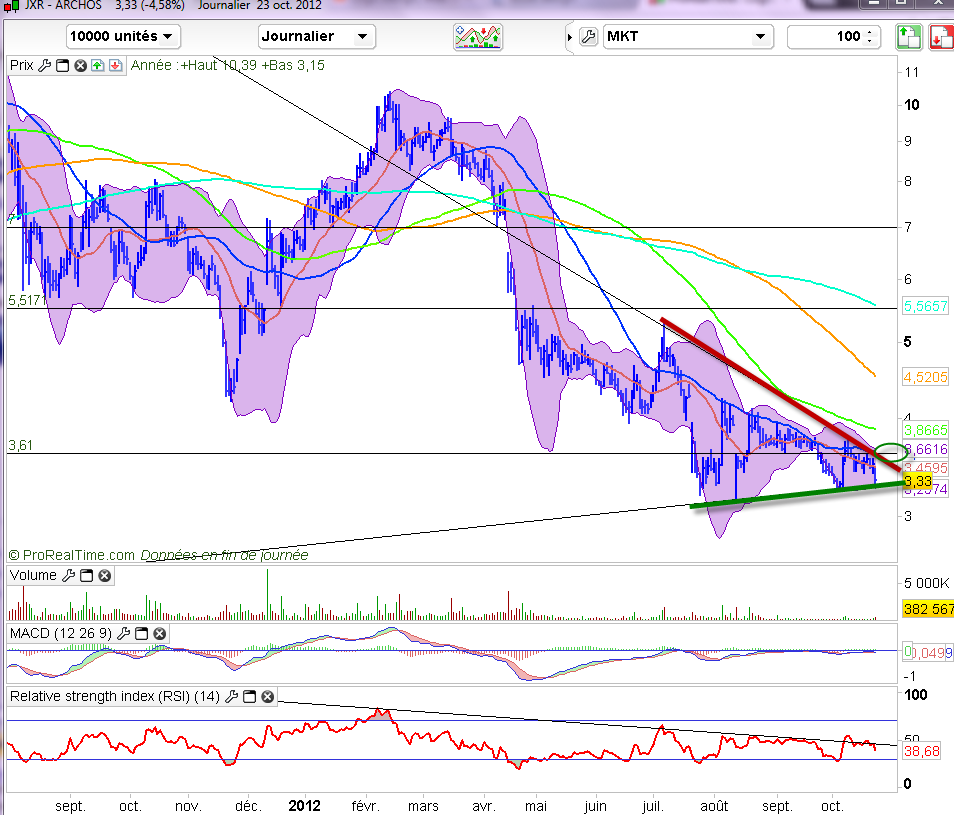The image size is (954, 815).
Task: Maximize the Prix price panel
Action: [x=62, y=66]
